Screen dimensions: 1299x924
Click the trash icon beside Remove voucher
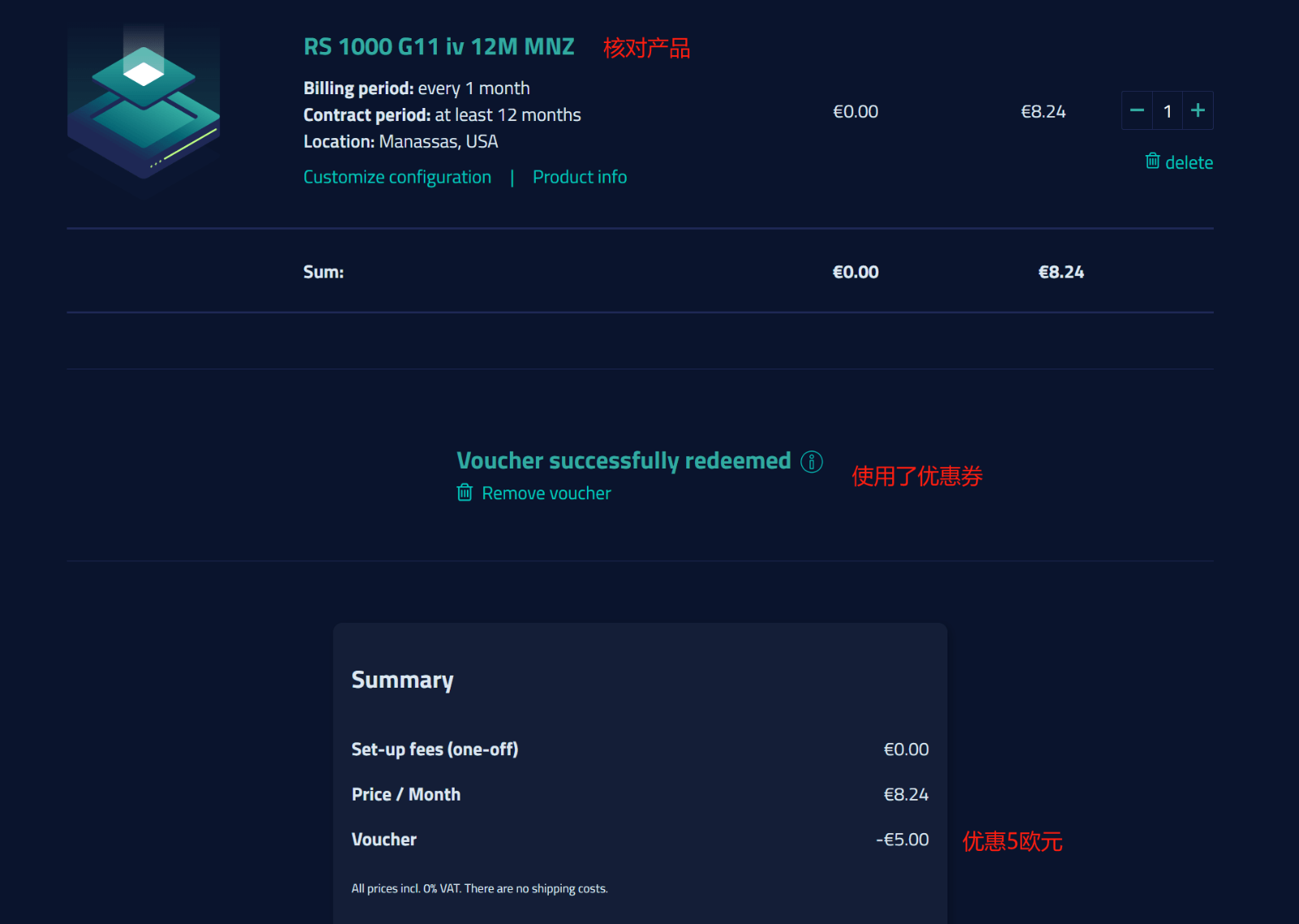pos(464,493)
